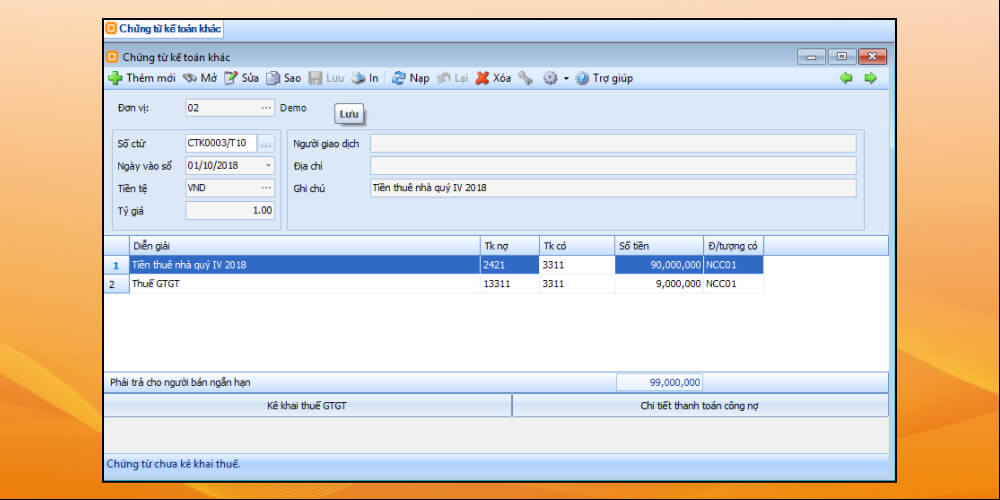The height and width of the screenshot is (500, 1000).
Task: Click the wrench tool icon
Action: [x=525, y=78]
